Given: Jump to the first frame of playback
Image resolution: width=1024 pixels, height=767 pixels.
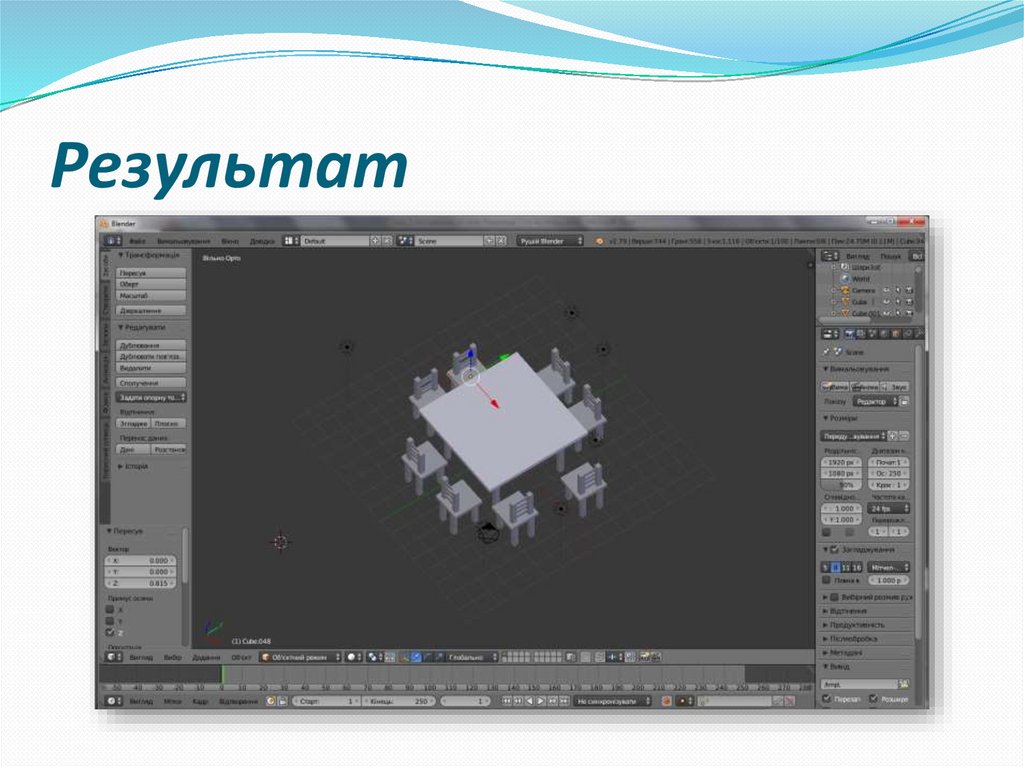Looking at the screenshot, I should (x=507, y=701).
